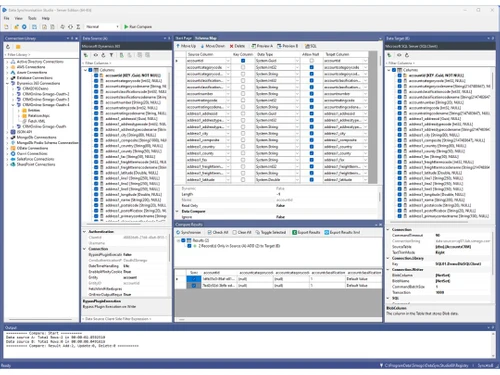Click Run Compare button

coord(138,27)
